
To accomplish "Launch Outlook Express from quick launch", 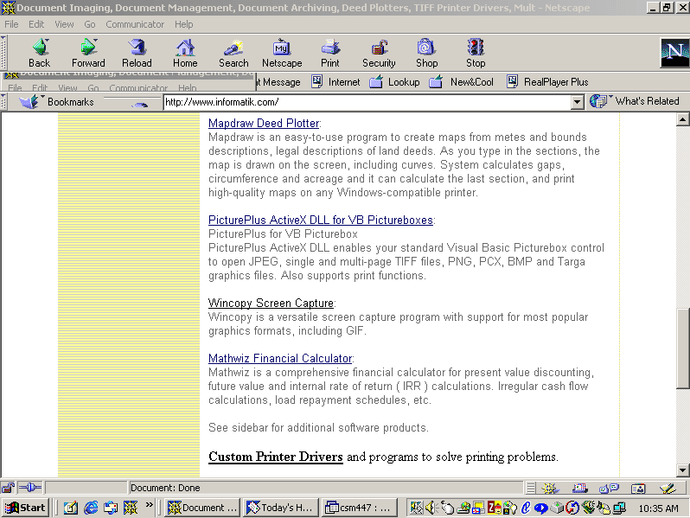I will (111, 508).
